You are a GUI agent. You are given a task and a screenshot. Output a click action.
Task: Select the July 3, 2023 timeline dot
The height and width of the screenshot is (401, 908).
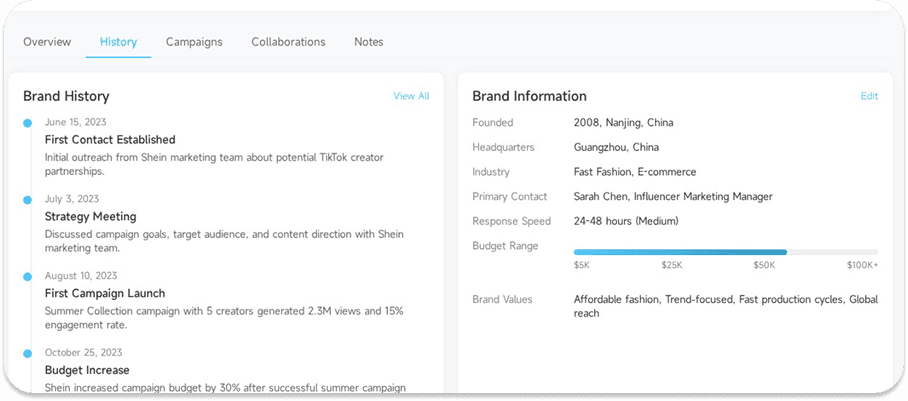pos(27,200)
